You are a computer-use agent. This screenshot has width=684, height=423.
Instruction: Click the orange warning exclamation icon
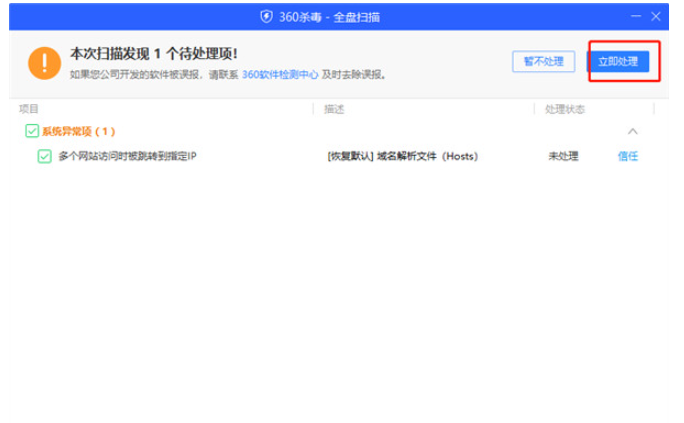(44, 63)
